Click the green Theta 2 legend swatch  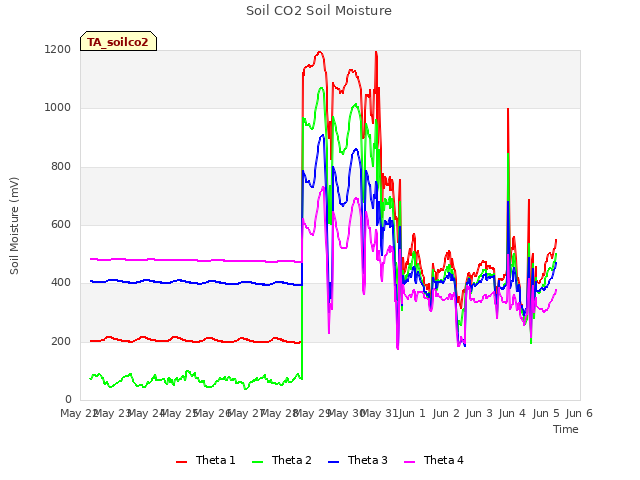pos(258,461)
